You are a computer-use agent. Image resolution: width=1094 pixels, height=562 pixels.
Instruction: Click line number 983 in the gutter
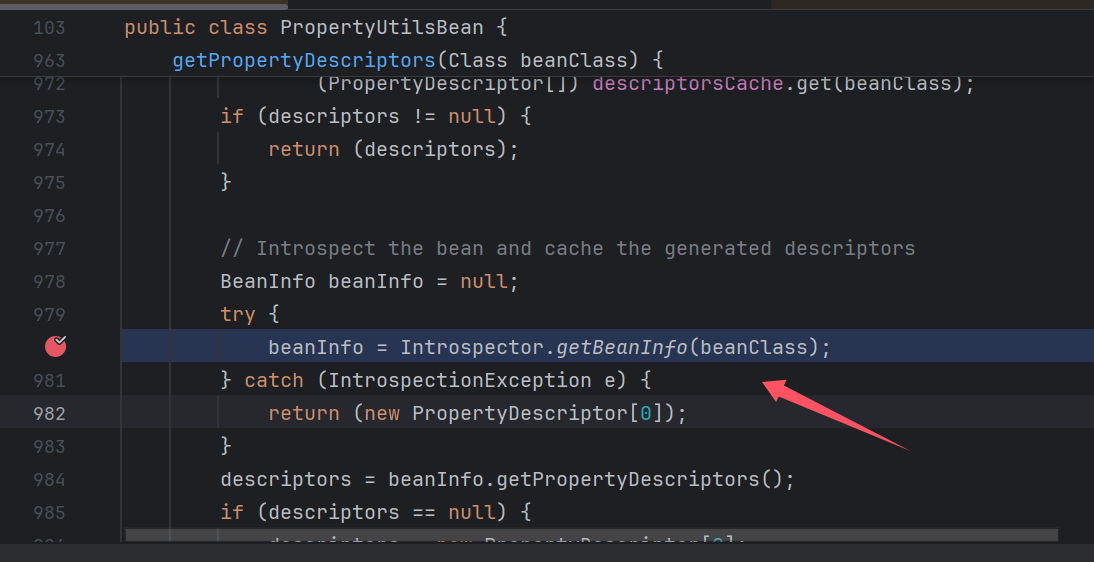click(50, 446)
